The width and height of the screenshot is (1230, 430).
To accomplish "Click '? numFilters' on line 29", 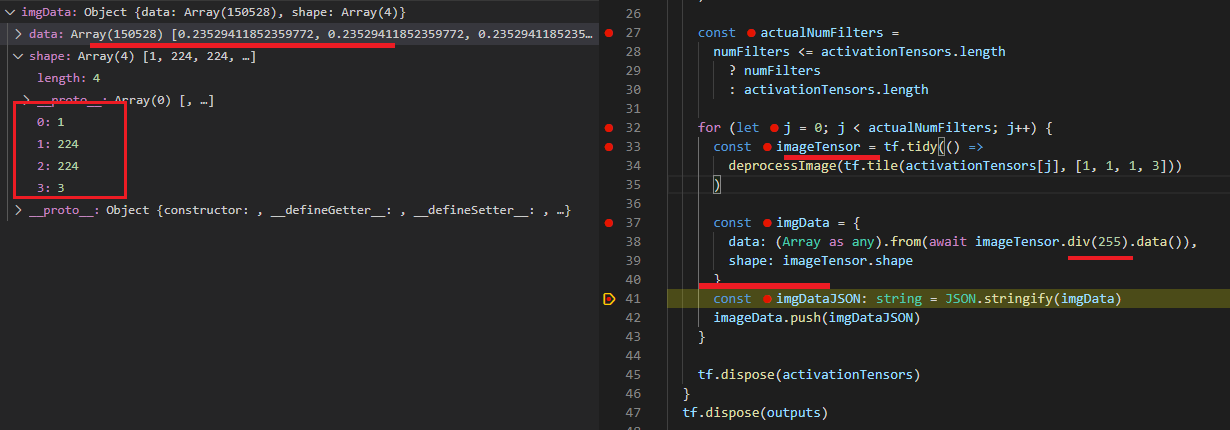I will (x=774, y=71).
